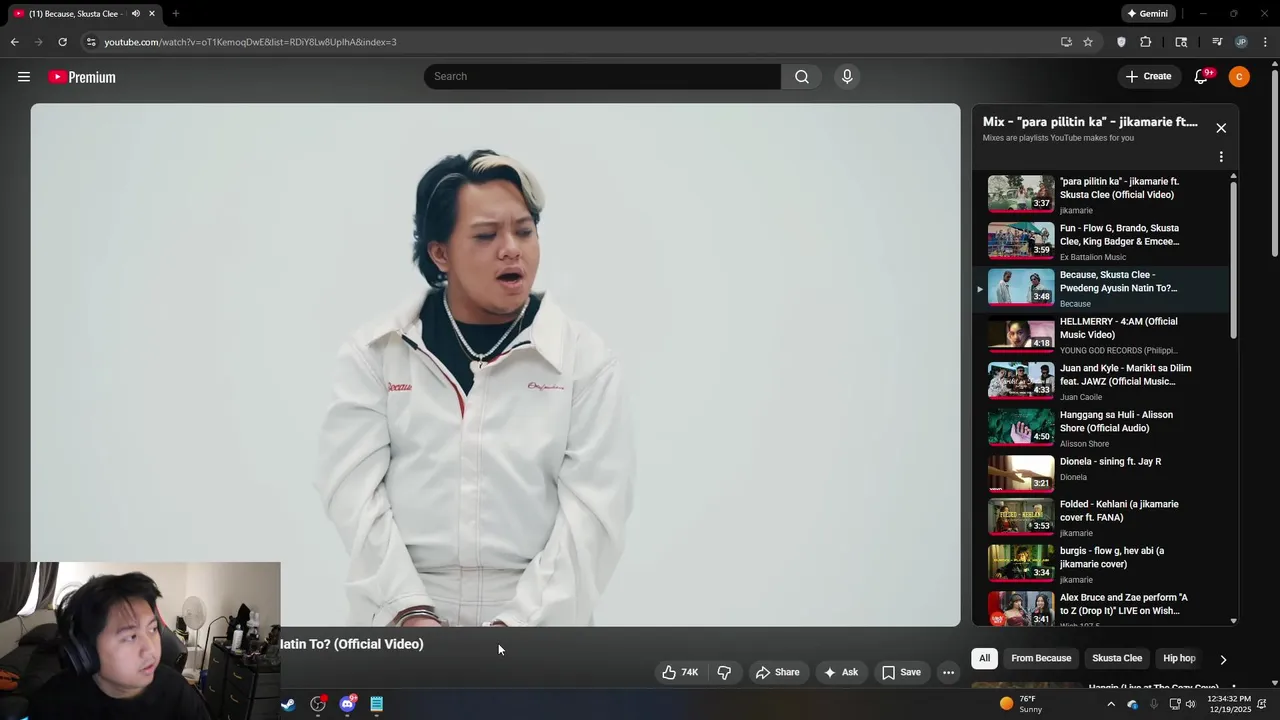Viewport: 1280px width, 720px height.
Task: Open the weather widget showing 76°F
Action: tap(1021, 704)
